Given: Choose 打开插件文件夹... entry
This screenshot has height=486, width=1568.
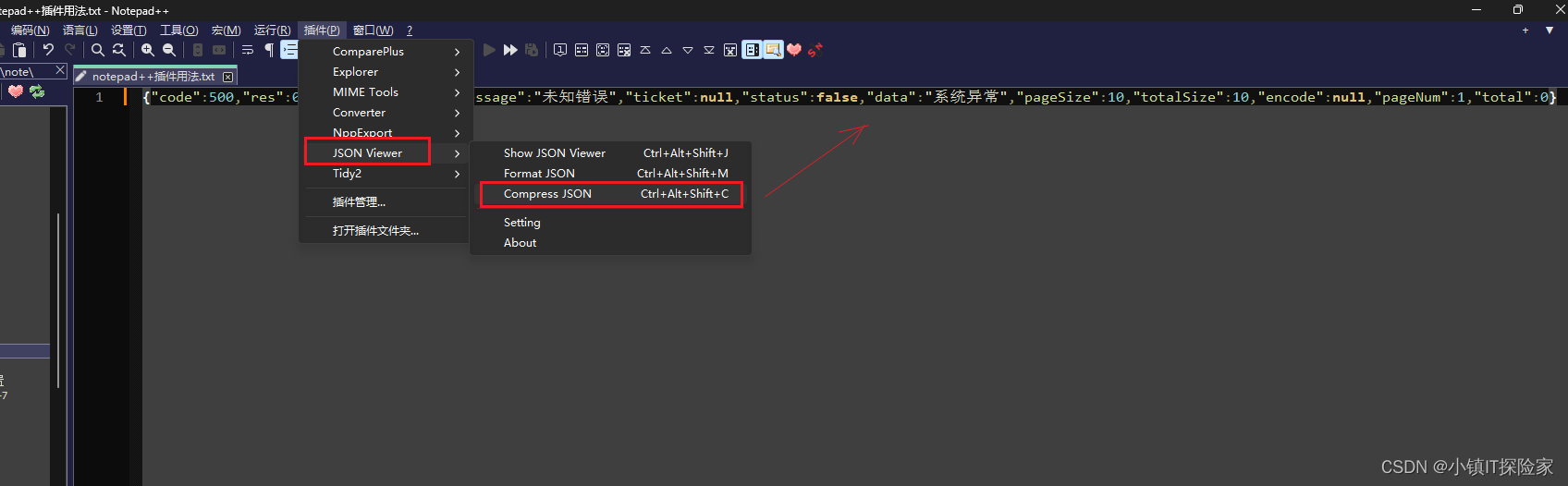Looking at the screenshot, I should point(386,231).
